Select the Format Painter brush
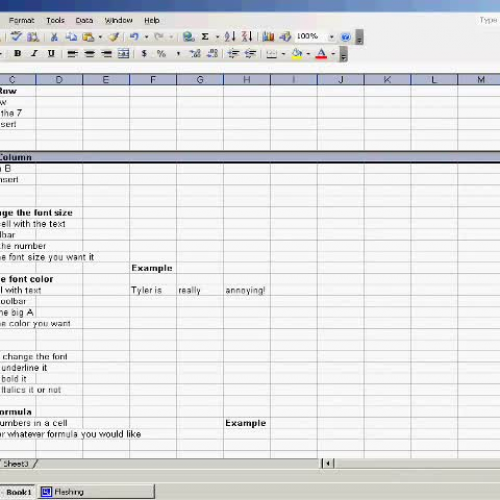500x500 pixels. [114, 36]
